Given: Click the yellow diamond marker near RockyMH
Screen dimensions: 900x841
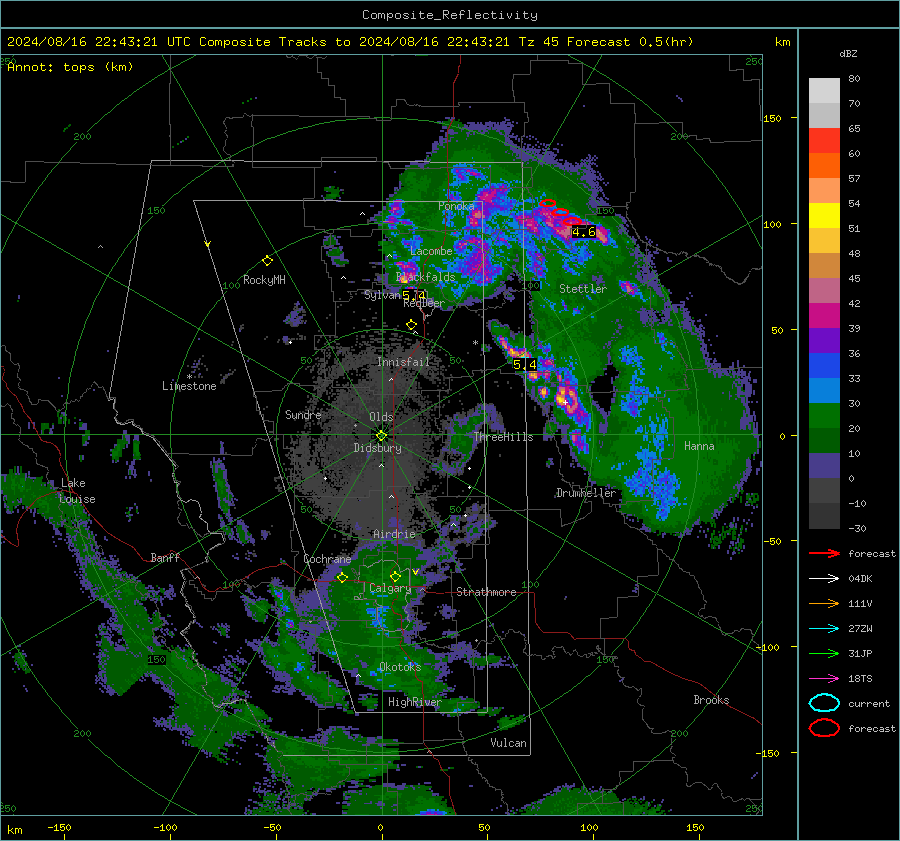Looking at the screenshot, I should pos(267,261).
